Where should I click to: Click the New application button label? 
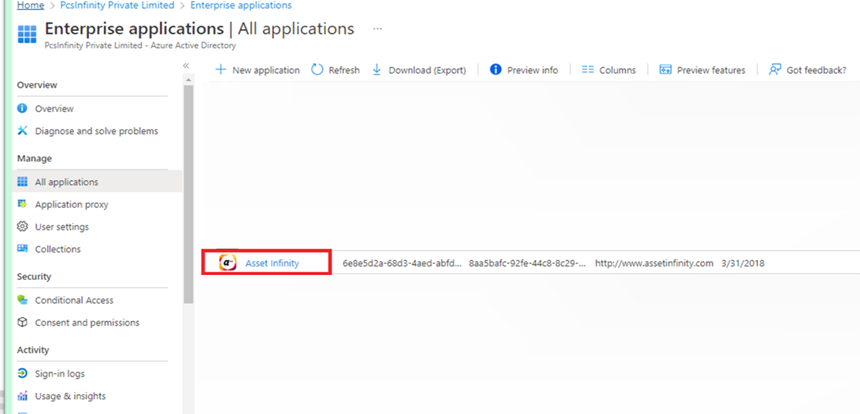[x=266, y=70]
